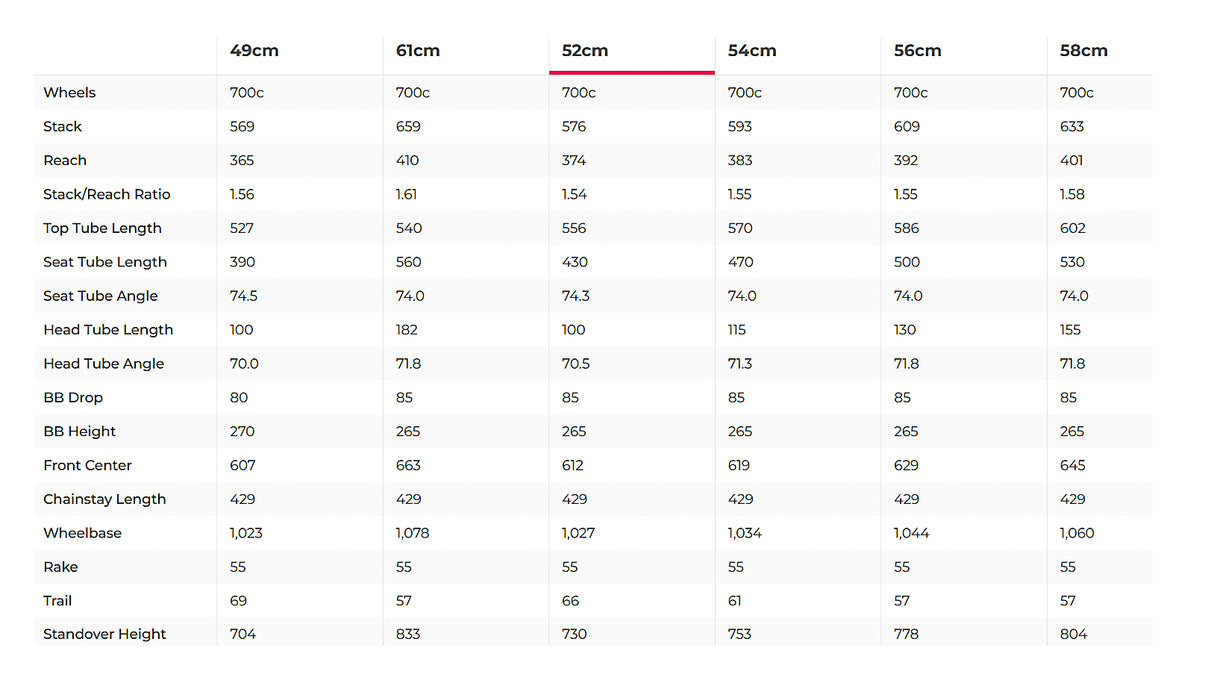Click the Head Tube Length label
Viewport: 1214px width, 683px height.
(x=108, y=330)
